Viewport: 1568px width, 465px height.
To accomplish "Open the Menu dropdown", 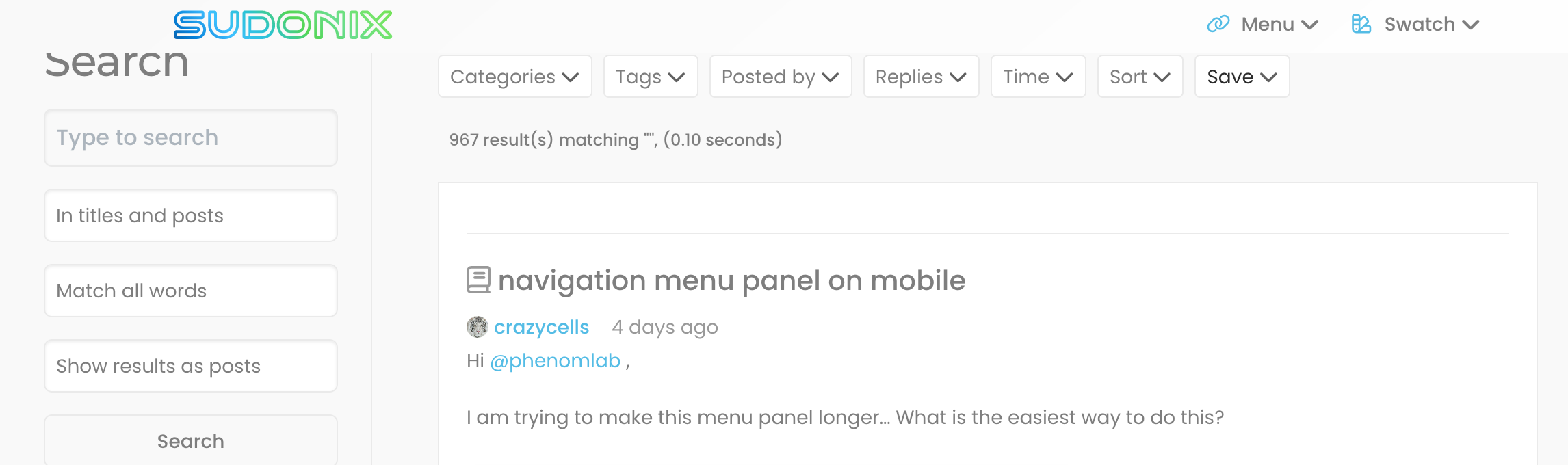I will click(x=1279, y=25).
